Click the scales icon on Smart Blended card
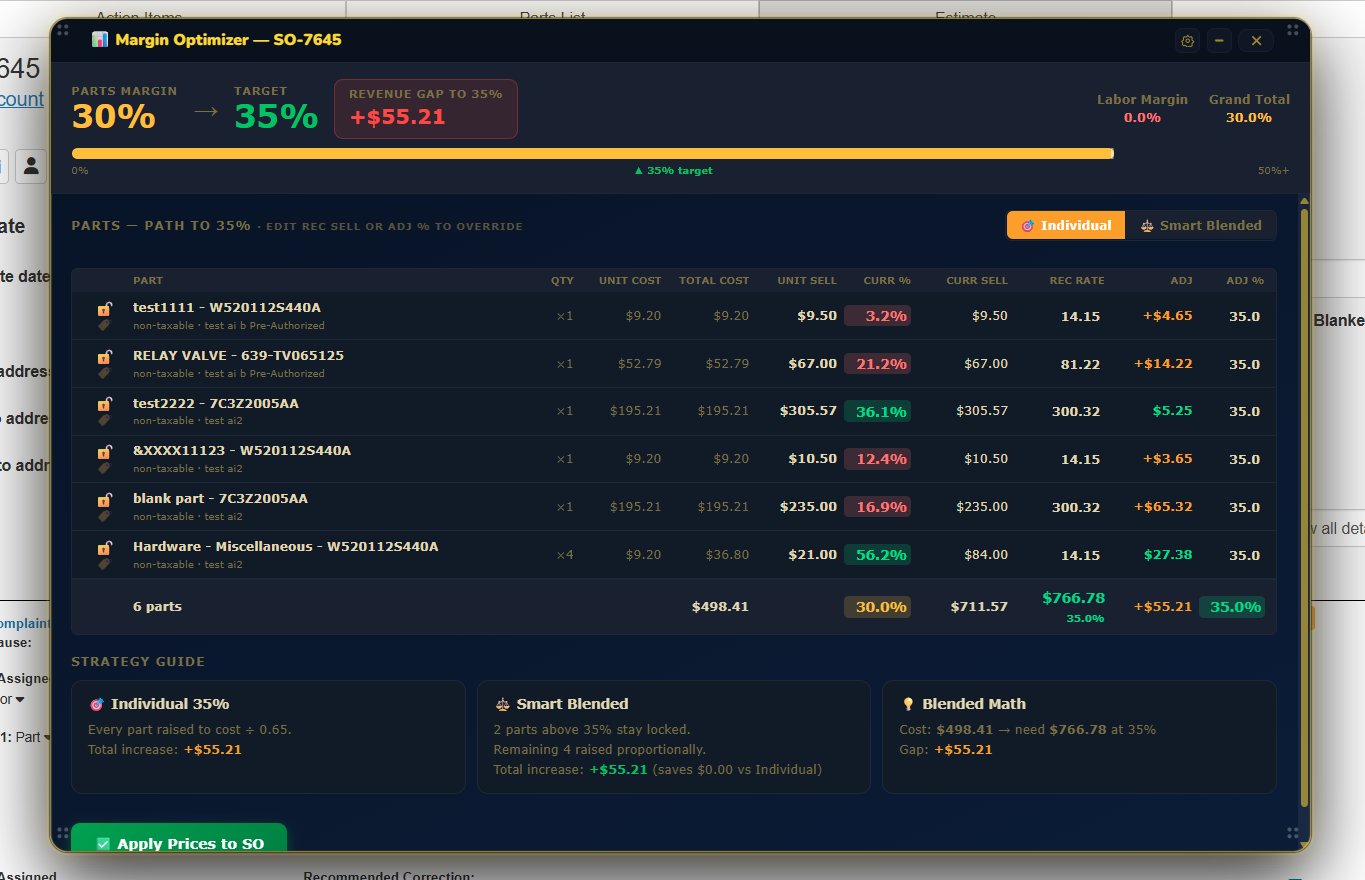This screenshot has height=880, width=1365. coord(503,704)
